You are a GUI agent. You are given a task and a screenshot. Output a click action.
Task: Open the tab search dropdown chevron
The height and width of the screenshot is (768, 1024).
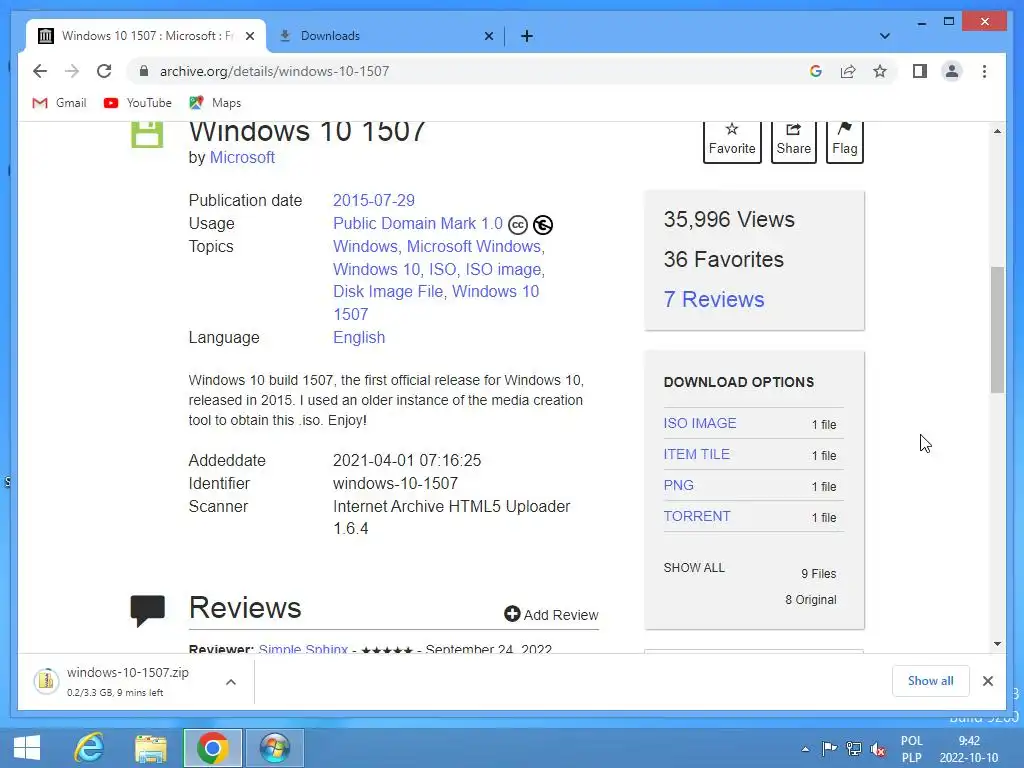(884, 36)
